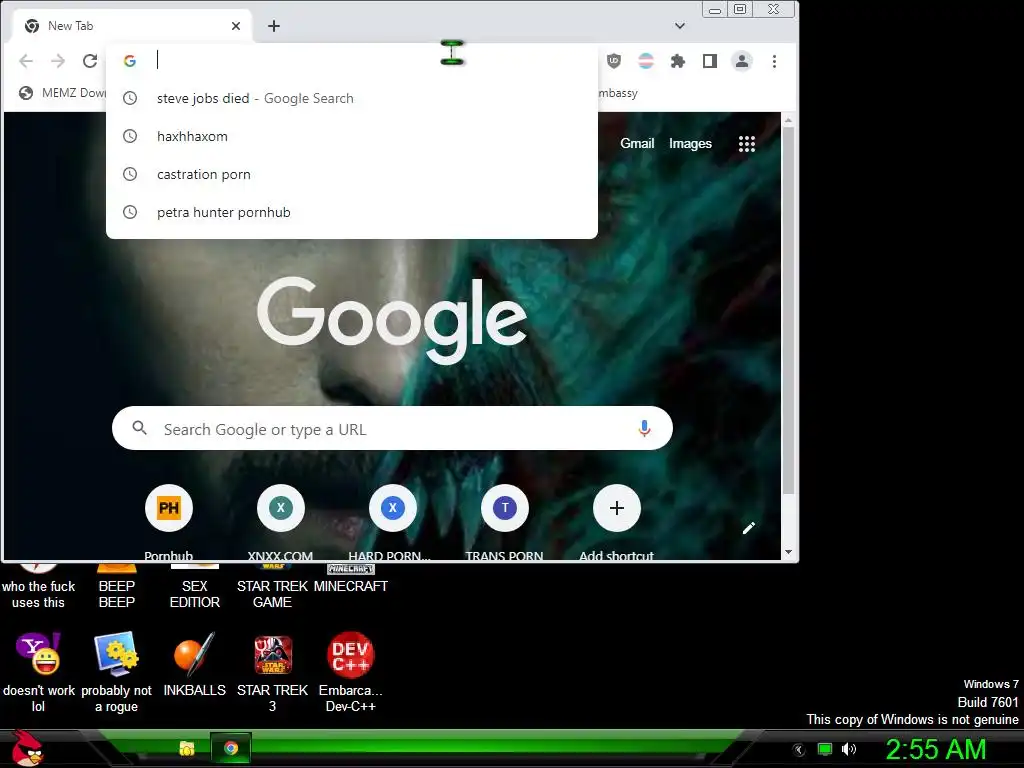Screen dimensions: 1024x768
Task: Click the vertical scrollbar thumb
Action: tap(788, 310)
